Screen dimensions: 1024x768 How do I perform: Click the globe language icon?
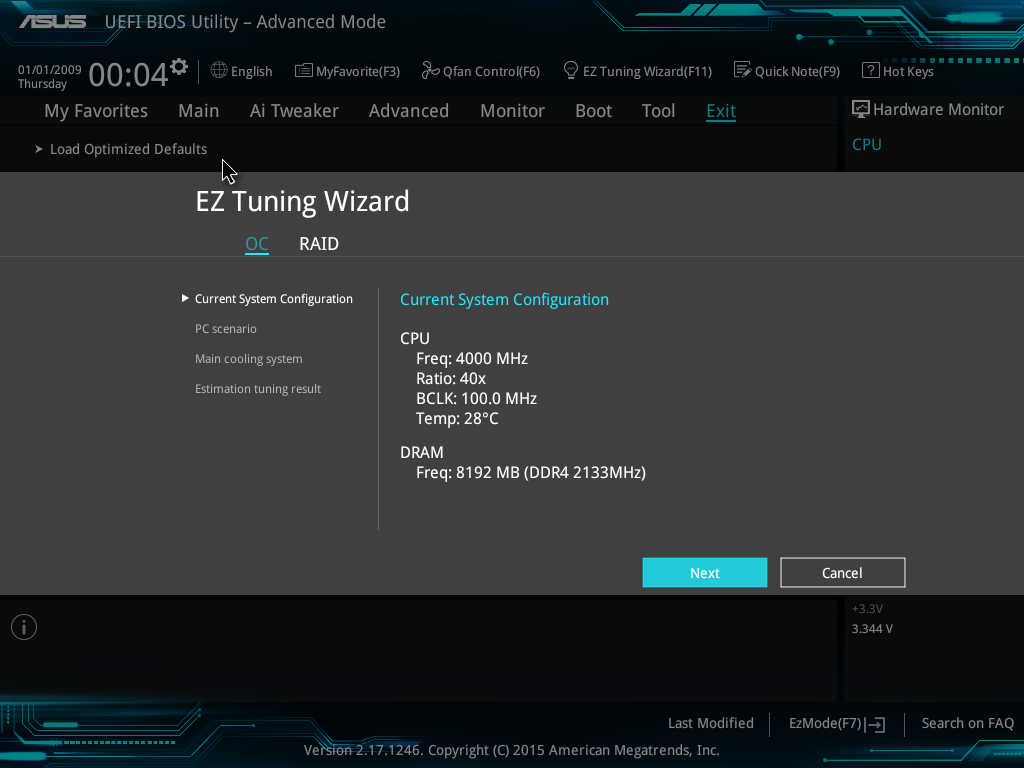click(x=219, y=71)
